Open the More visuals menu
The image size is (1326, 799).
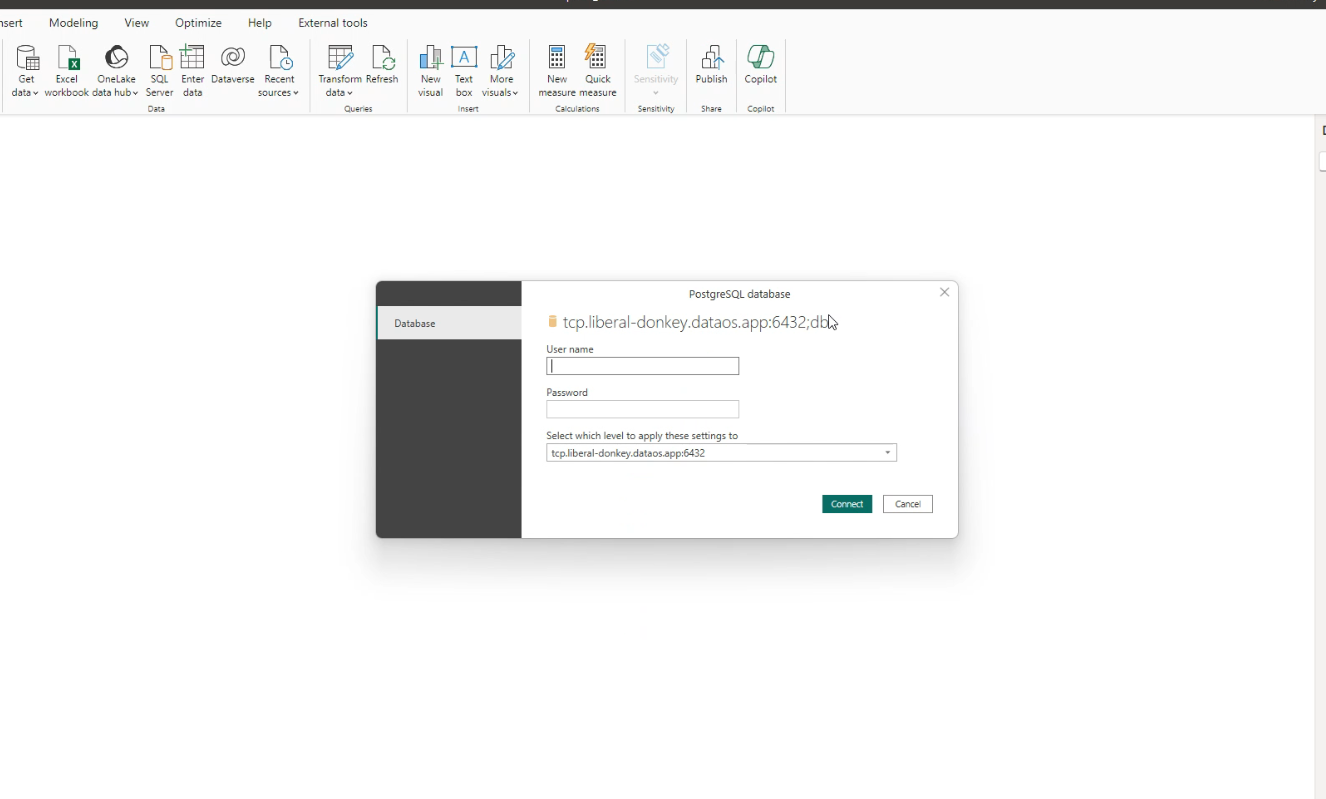tap(501, 71)
